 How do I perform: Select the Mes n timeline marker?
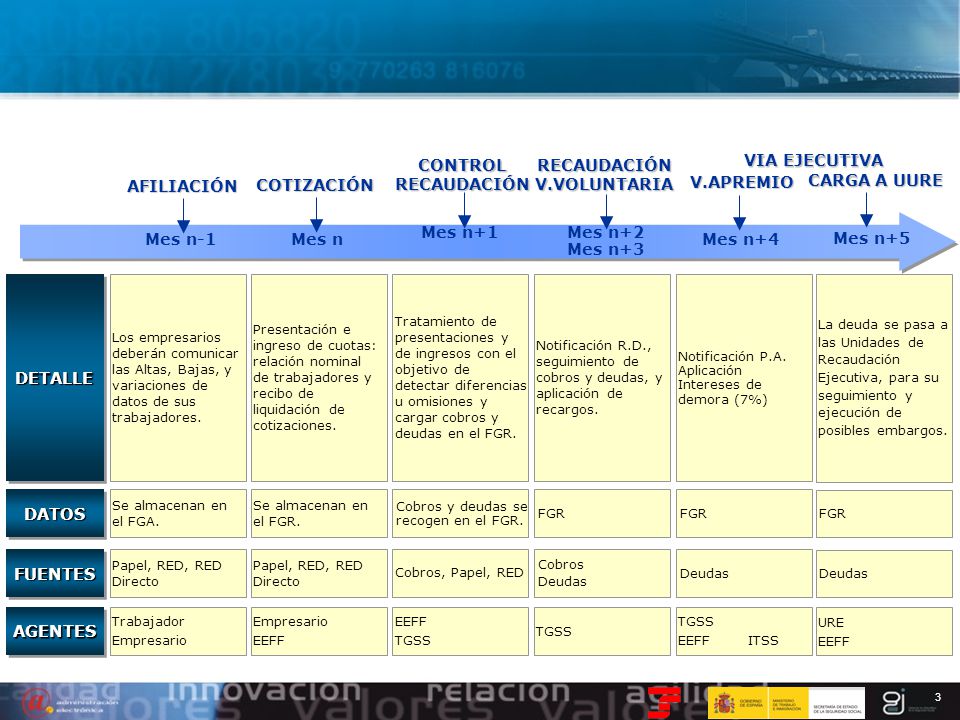tap(317, 239)
